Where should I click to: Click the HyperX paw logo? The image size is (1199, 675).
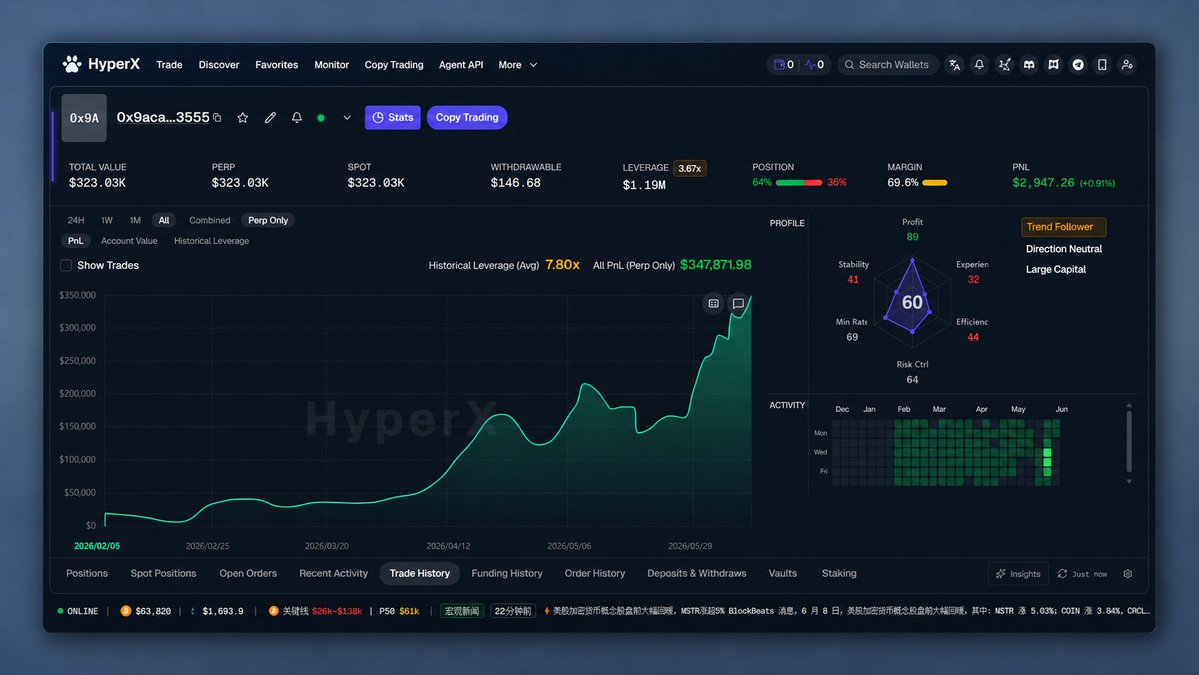point(72,64)
